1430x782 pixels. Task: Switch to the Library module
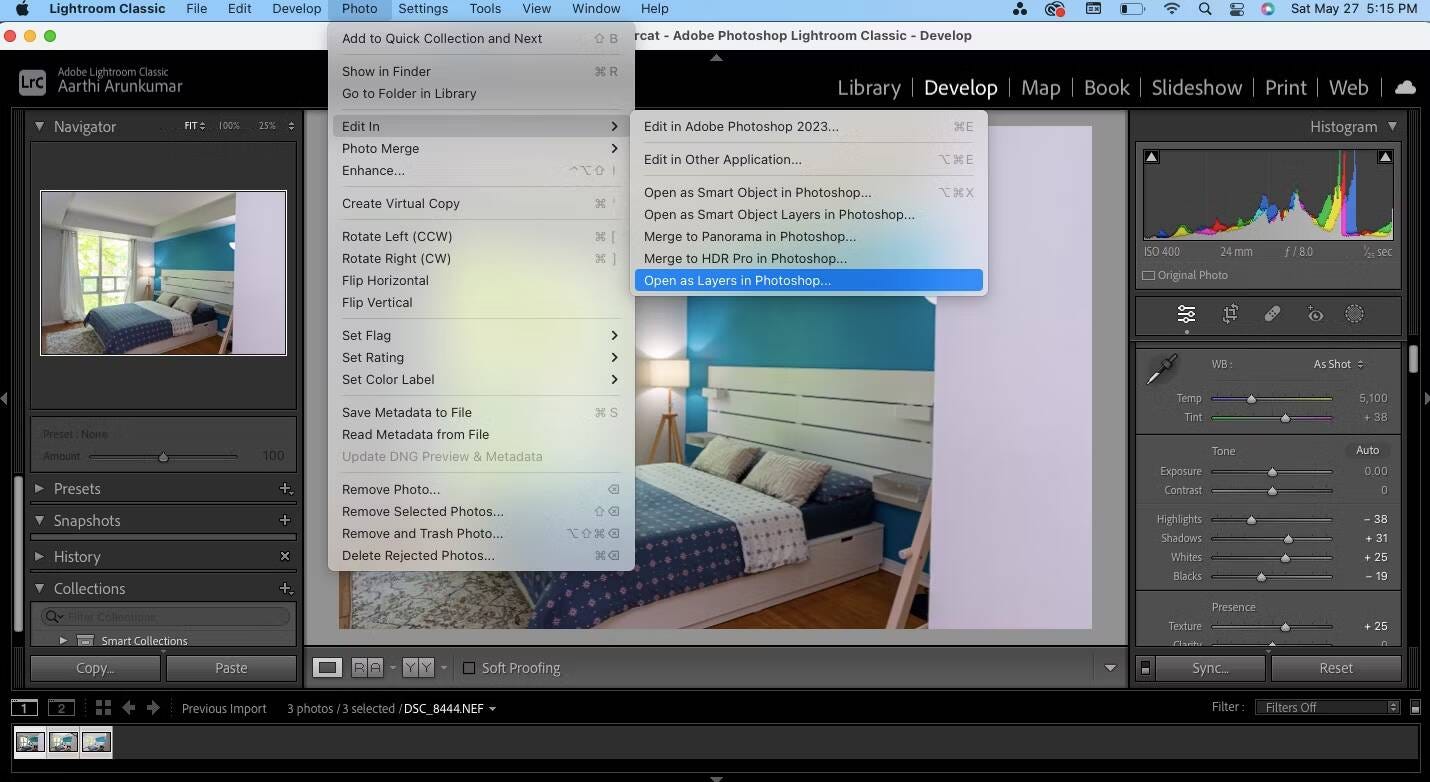tap(868, 88)
